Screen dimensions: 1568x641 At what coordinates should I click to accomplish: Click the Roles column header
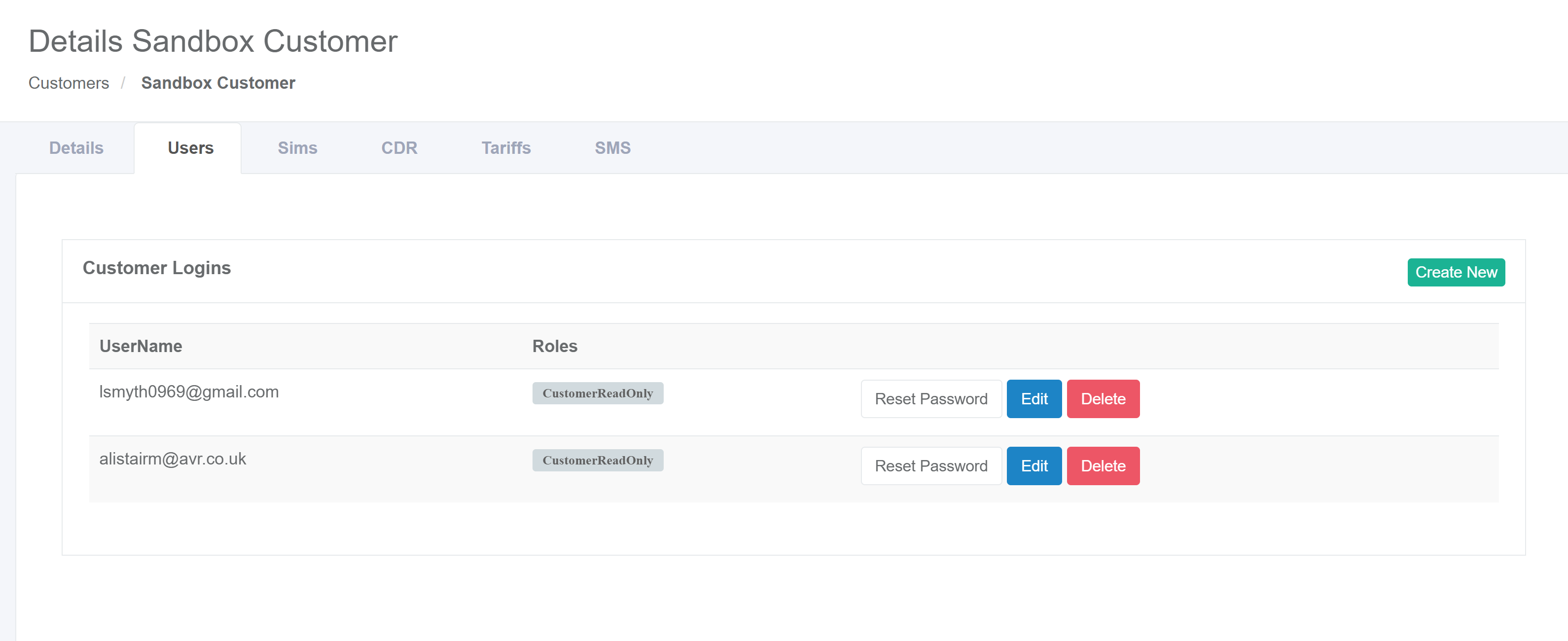[x=555, y=346]
